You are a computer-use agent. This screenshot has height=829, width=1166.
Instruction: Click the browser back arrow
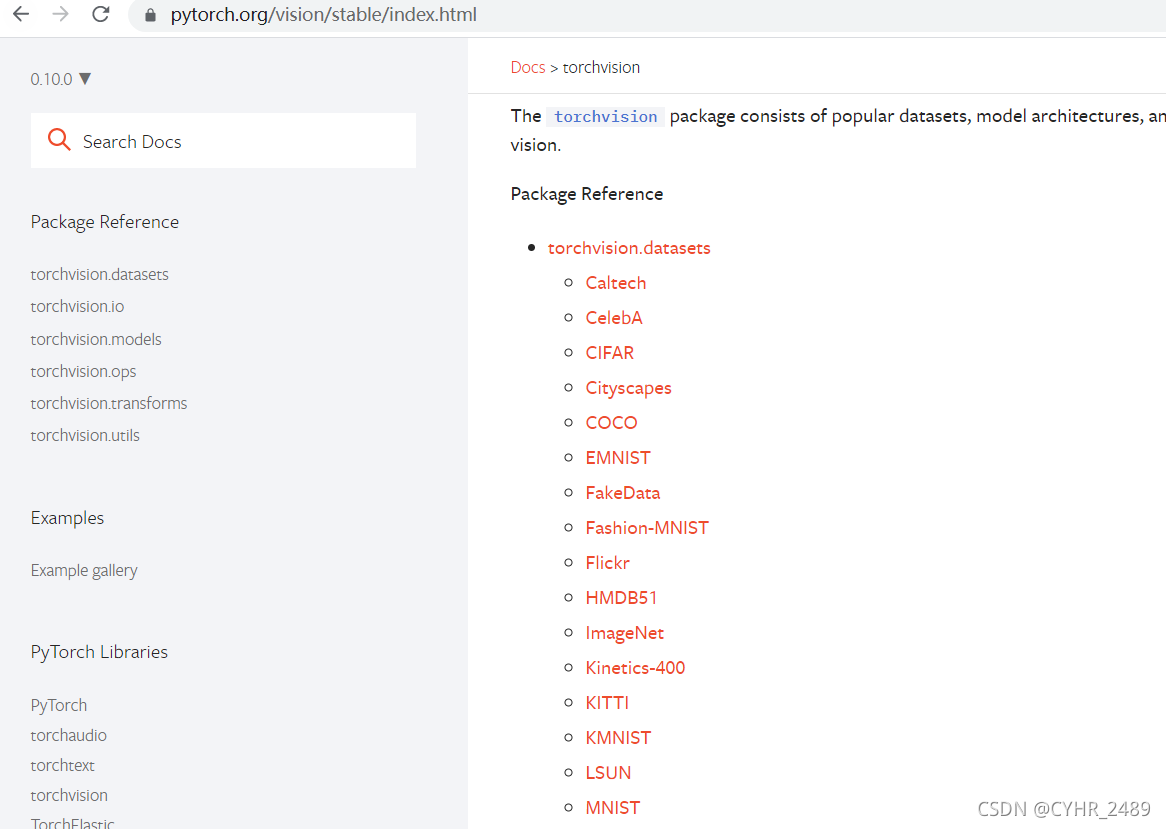21,14
